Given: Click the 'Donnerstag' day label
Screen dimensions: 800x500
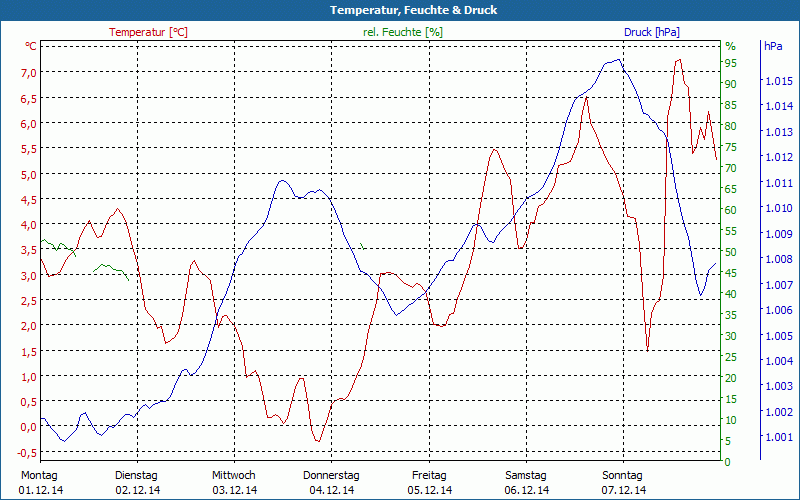Looking at the screenshot, I should 331,476.
